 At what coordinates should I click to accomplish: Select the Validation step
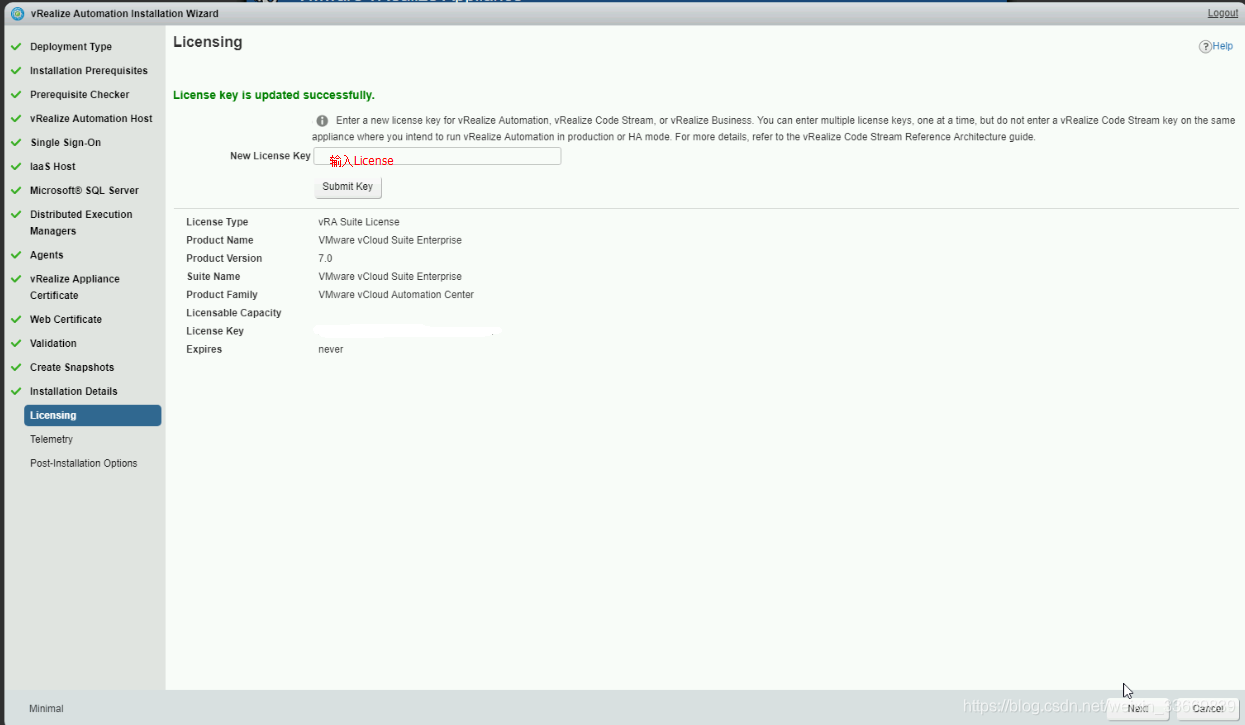click(53, 344)
